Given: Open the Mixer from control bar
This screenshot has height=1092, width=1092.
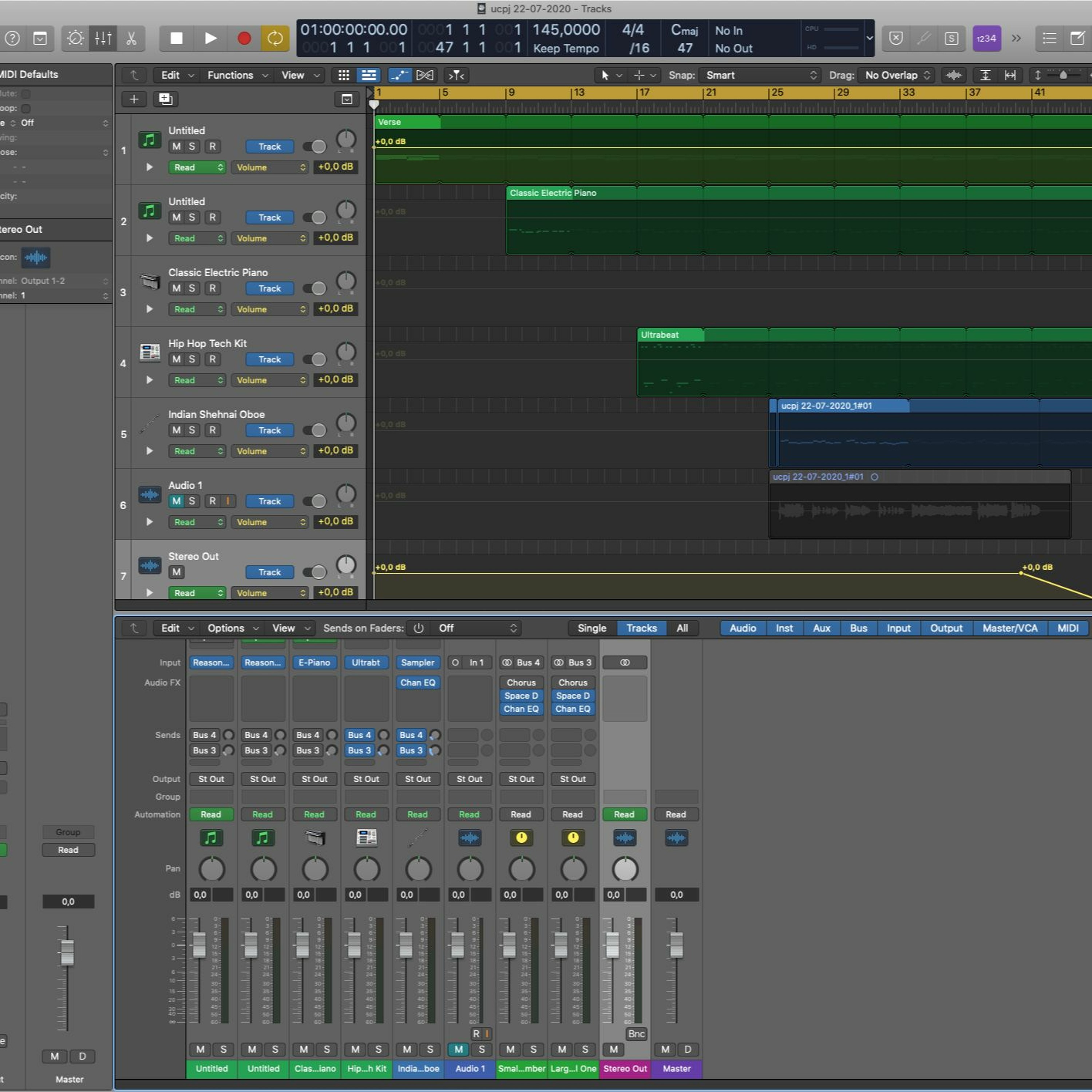Looking at the screenshot, I should pos(103,39).
